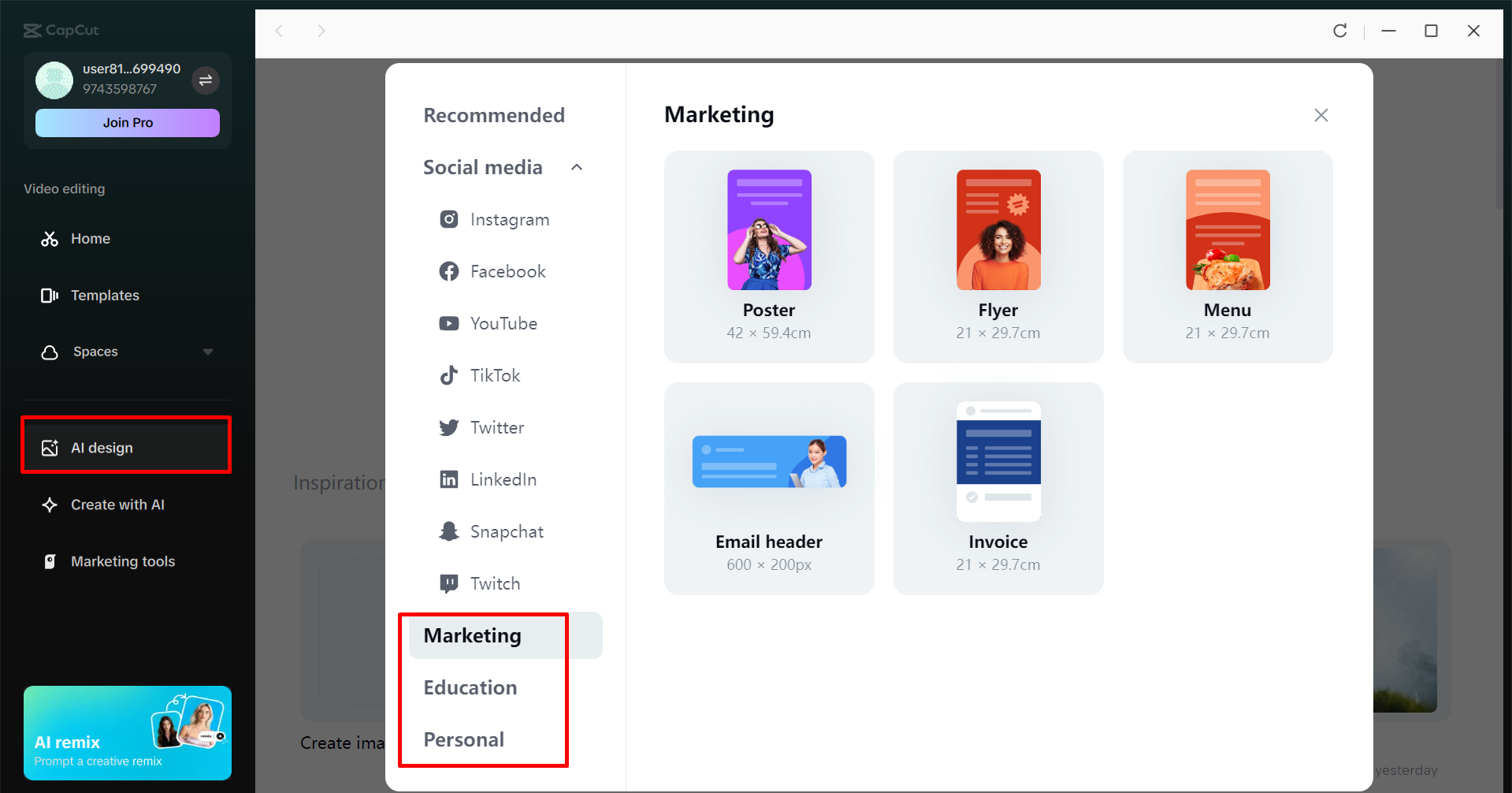Click the Snapchat ghost icon

tap(449, 531)
